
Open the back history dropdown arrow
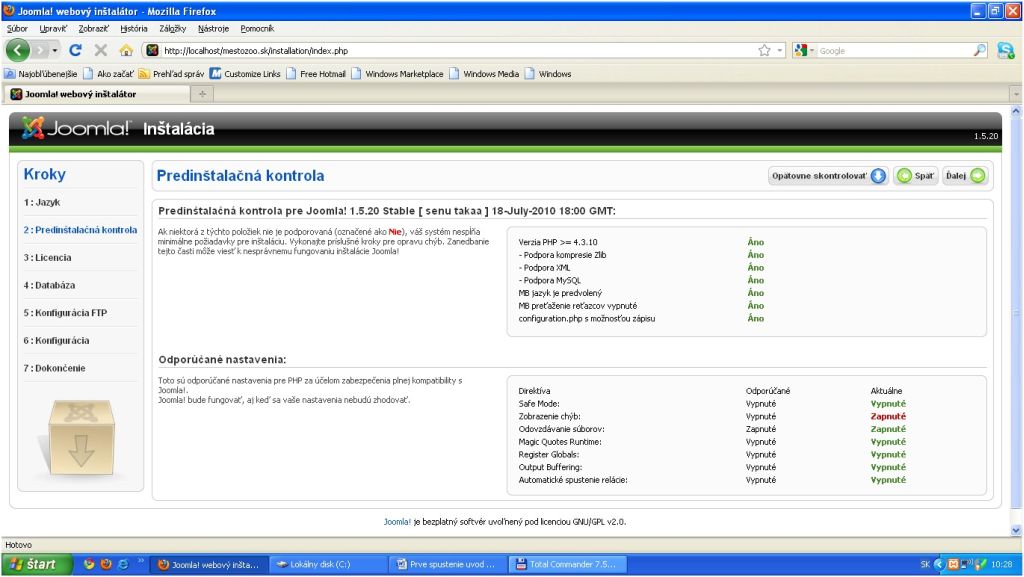click(x=55, y=50)
